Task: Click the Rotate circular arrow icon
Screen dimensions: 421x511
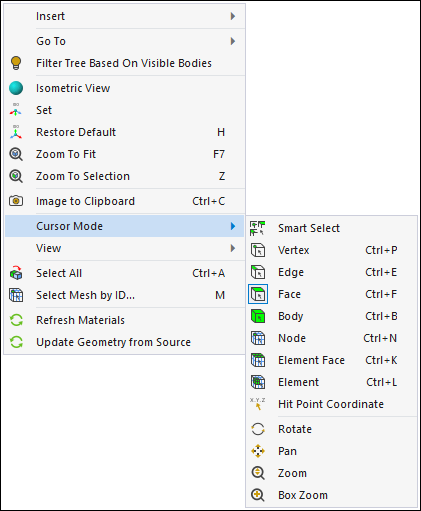Action: pos(258,429)
